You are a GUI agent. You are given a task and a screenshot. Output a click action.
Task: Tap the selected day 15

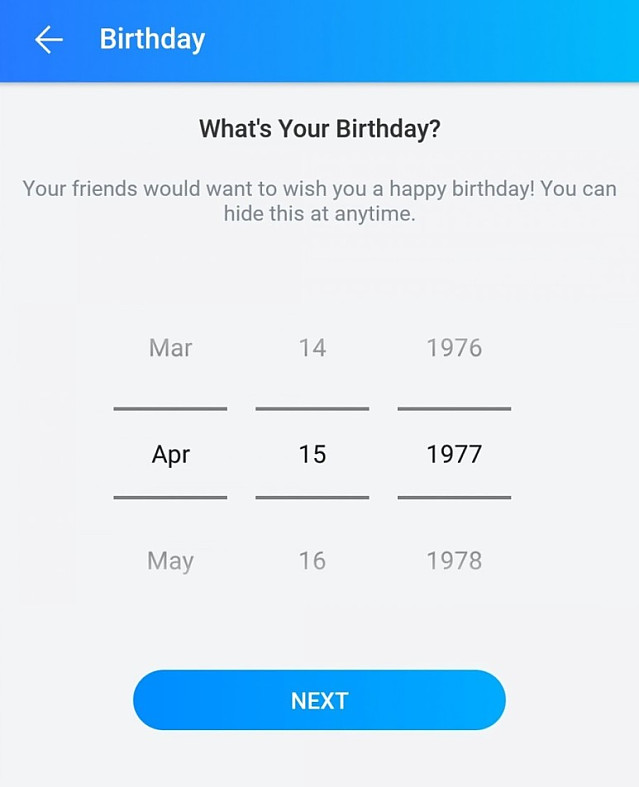pos(312,454)
